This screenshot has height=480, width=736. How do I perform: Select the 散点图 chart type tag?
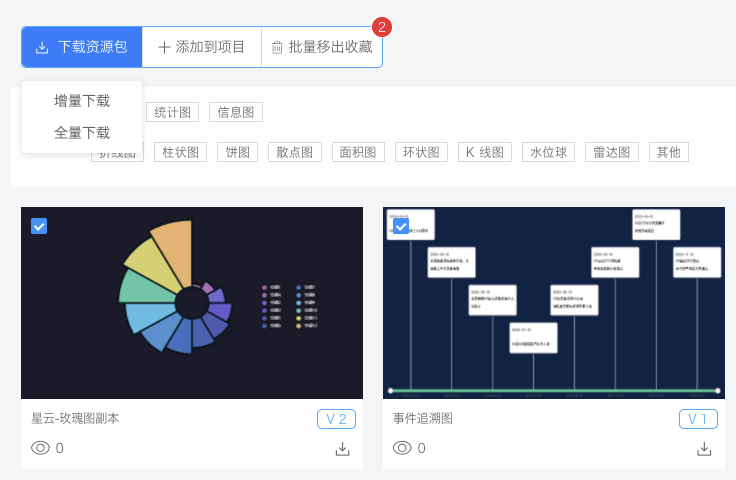coord(295,152)
